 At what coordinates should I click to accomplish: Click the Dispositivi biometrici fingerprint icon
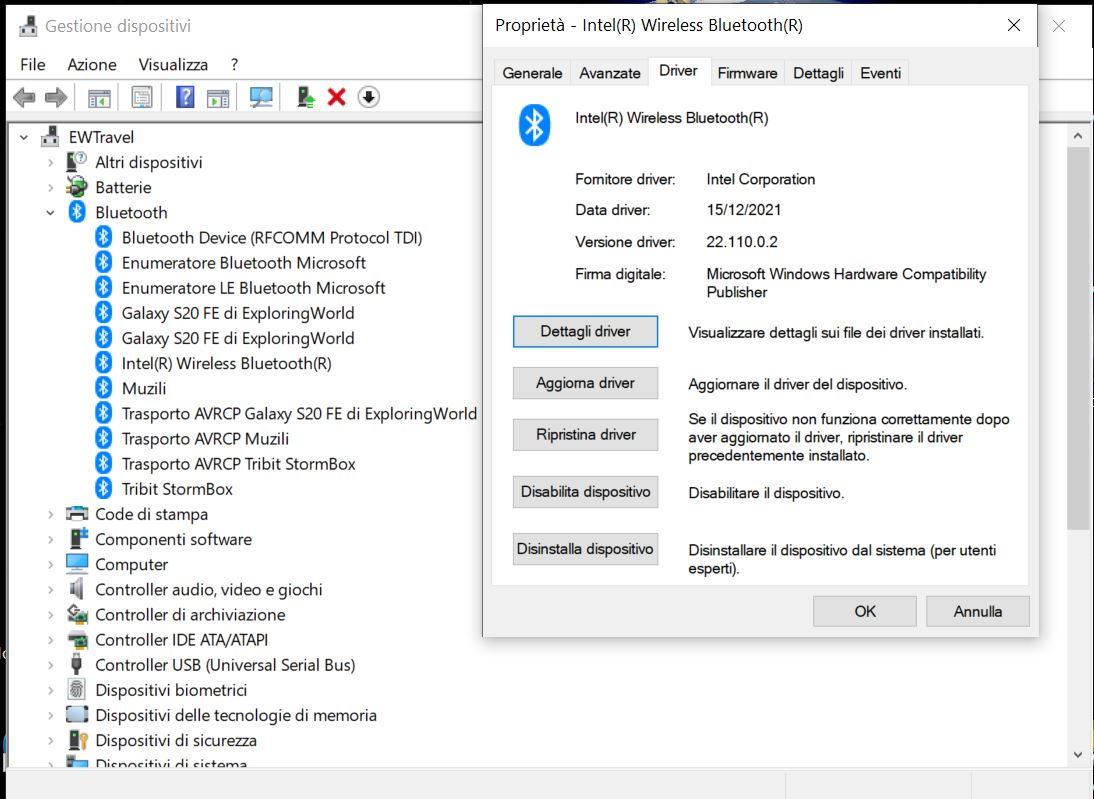[x=77, y=689]
